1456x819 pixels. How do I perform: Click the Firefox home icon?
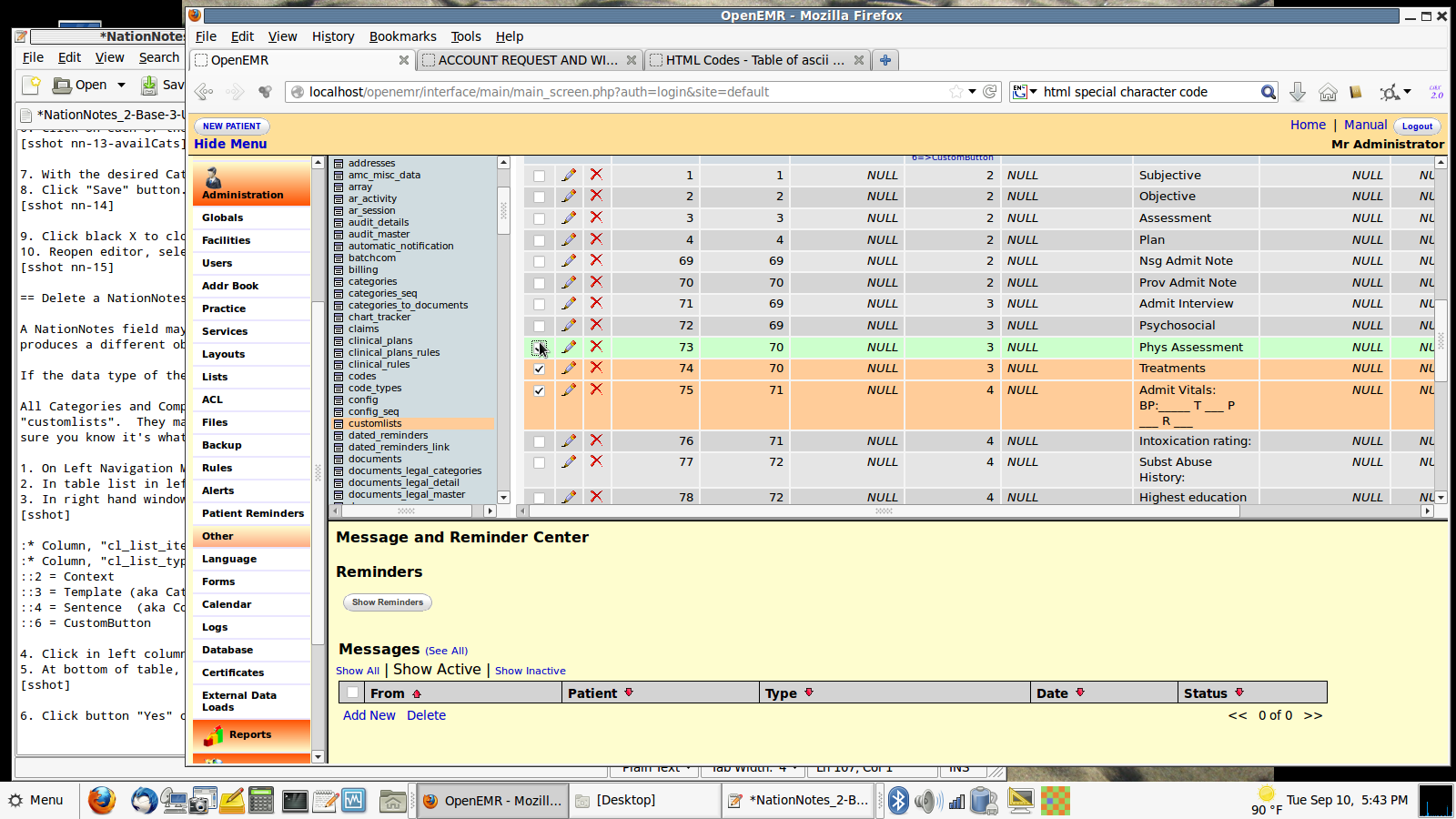click(1328, 92)
